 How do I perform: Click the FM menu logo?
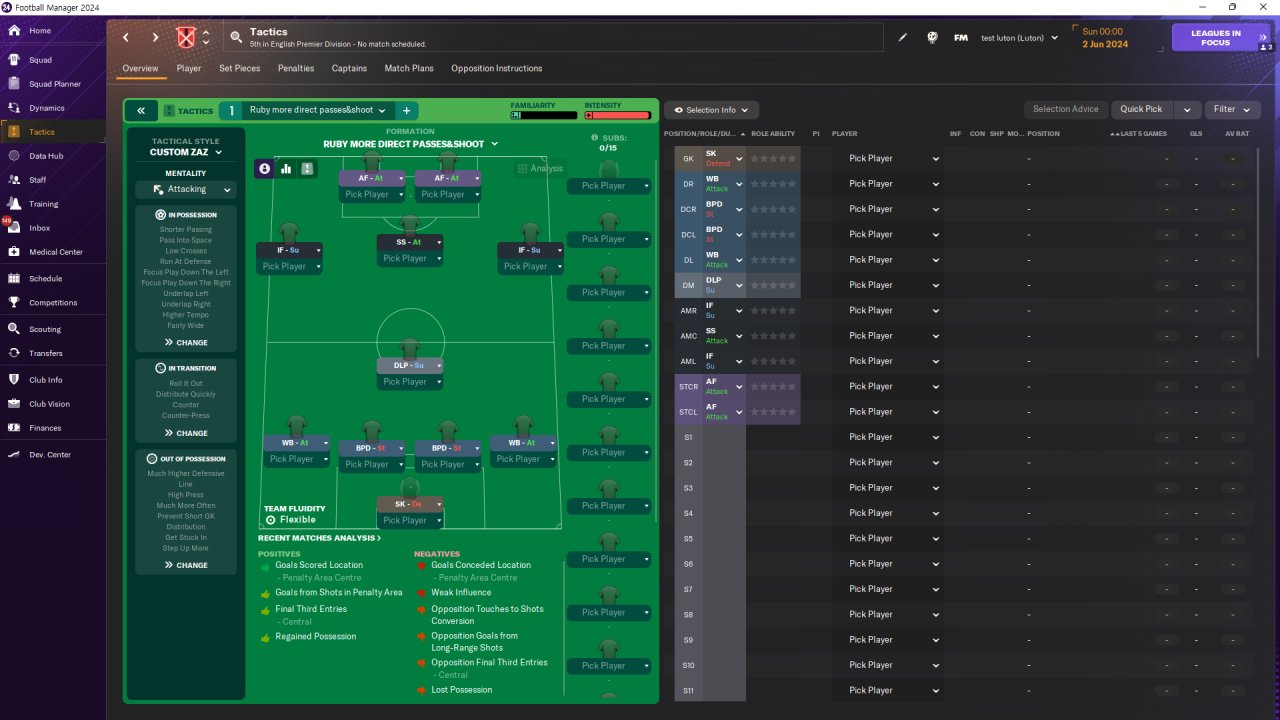pyautogui.click(x=961, y=38)
